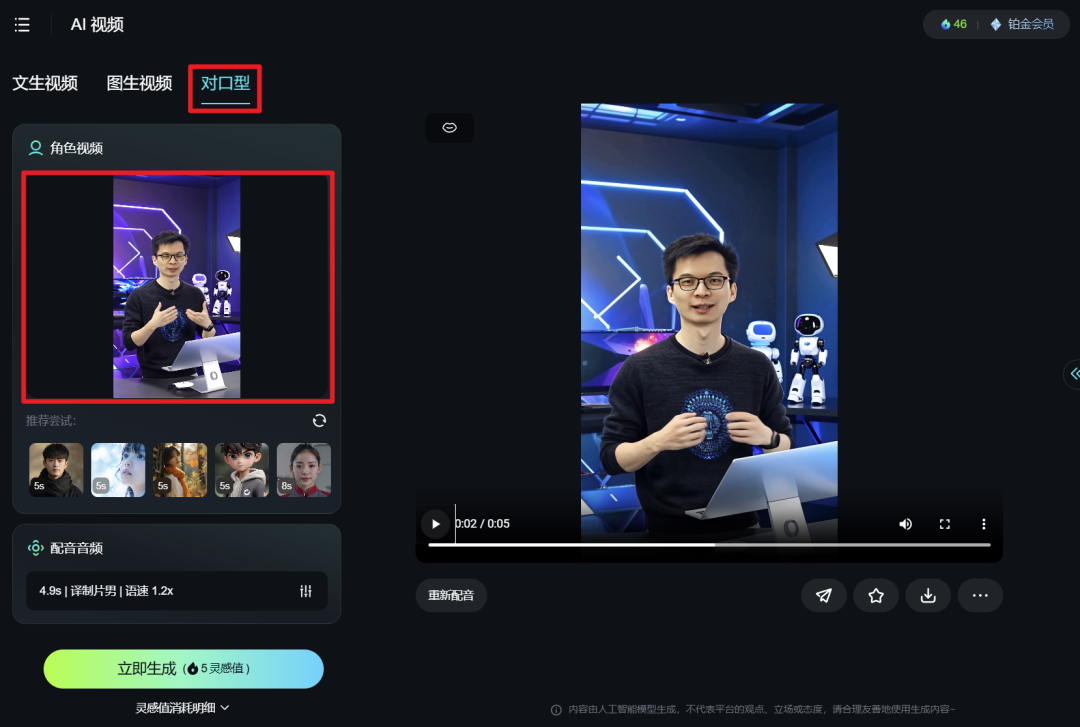Open audio settings sliders icon
Viewport: 1080px width, 727px height.
click(306, 591)
